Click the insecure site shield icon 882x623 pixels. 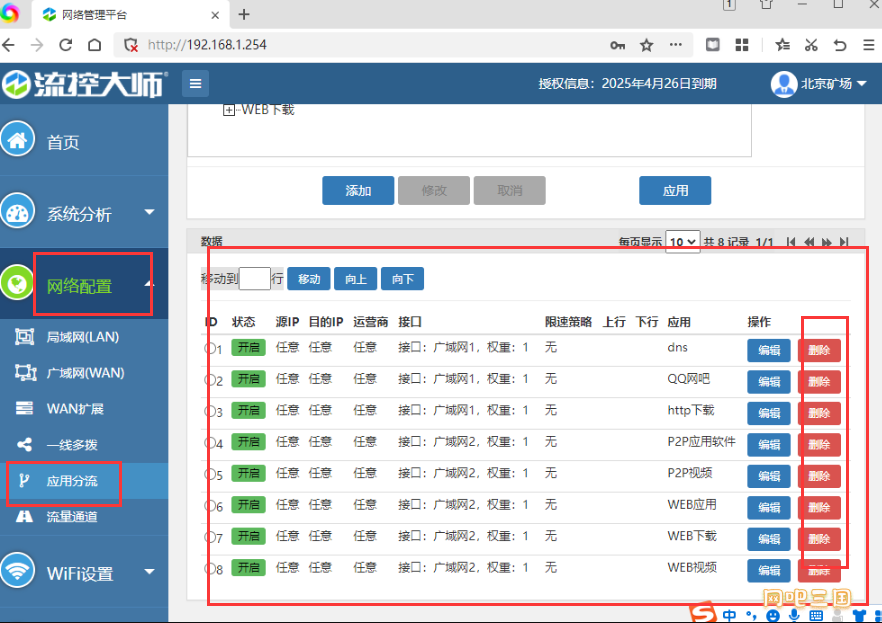tap(131, 45)
